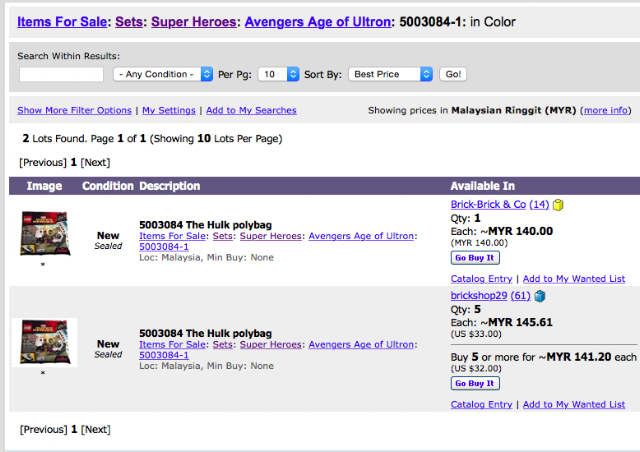Click Add to My Searches link
The height and width of the screenshot is (452, 640).
[x=251, y=110]
